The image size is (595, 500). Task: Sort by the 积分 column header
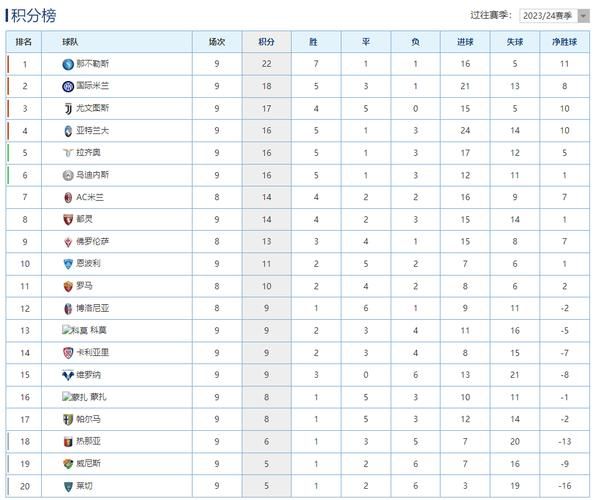(266, 42)
